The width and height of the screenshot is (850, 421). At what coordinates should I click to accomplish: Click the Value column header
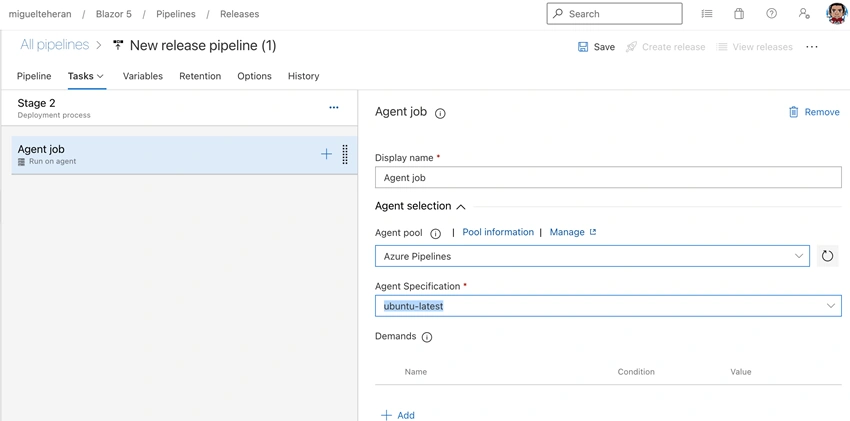tap(740, 372)
